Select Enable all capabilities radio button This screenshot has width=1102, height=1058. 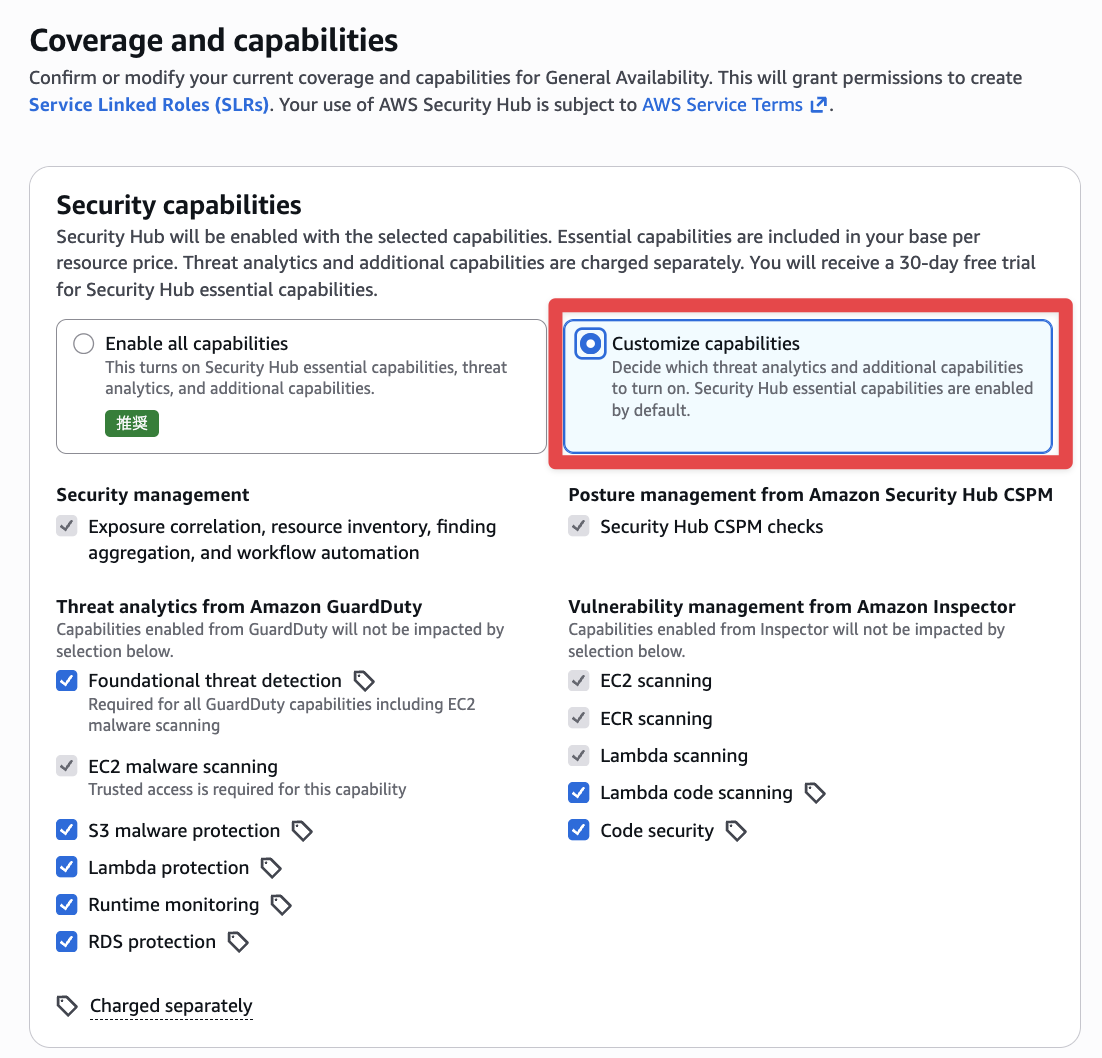[84, 344]
